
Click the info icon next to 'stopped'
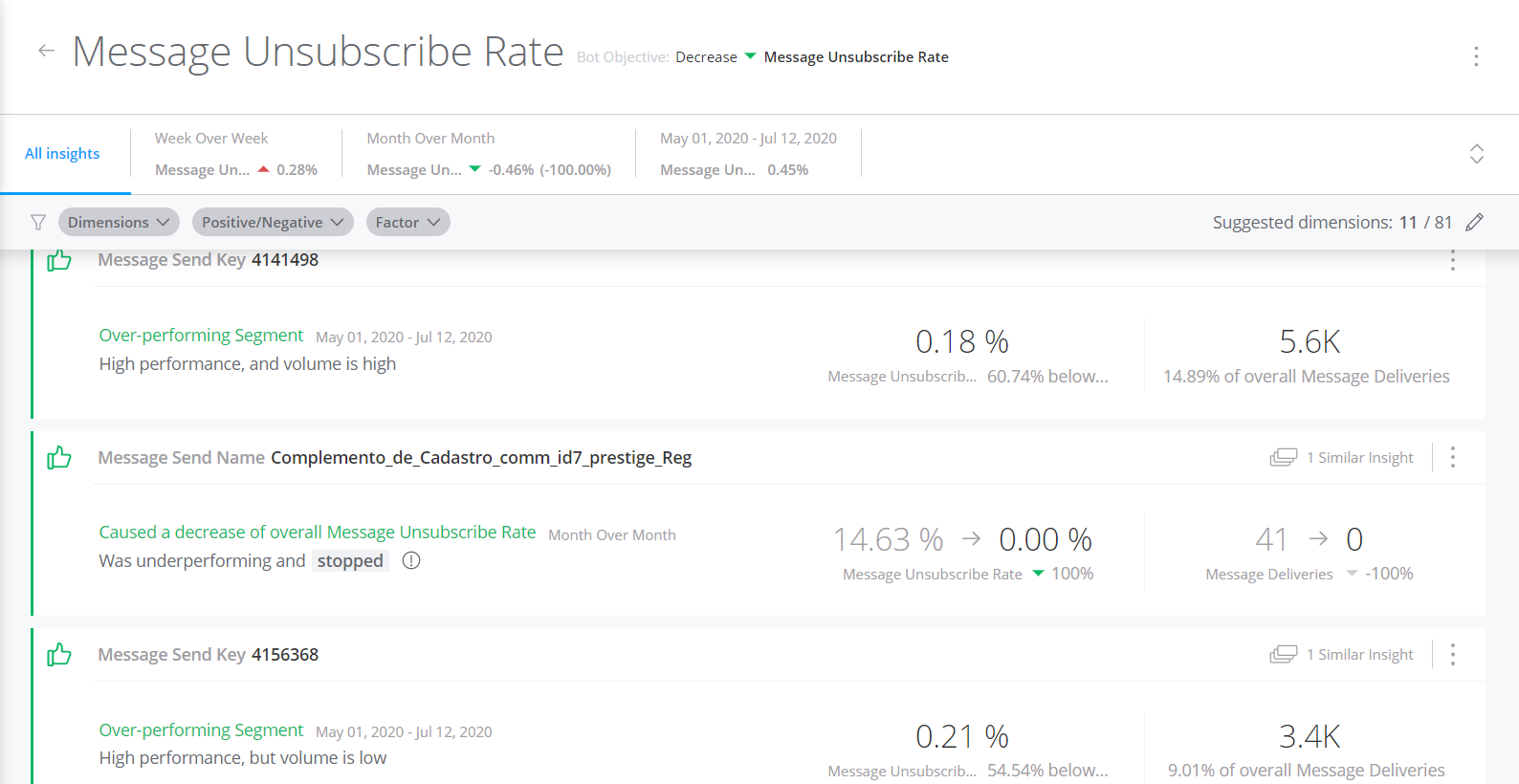[411, 561]
